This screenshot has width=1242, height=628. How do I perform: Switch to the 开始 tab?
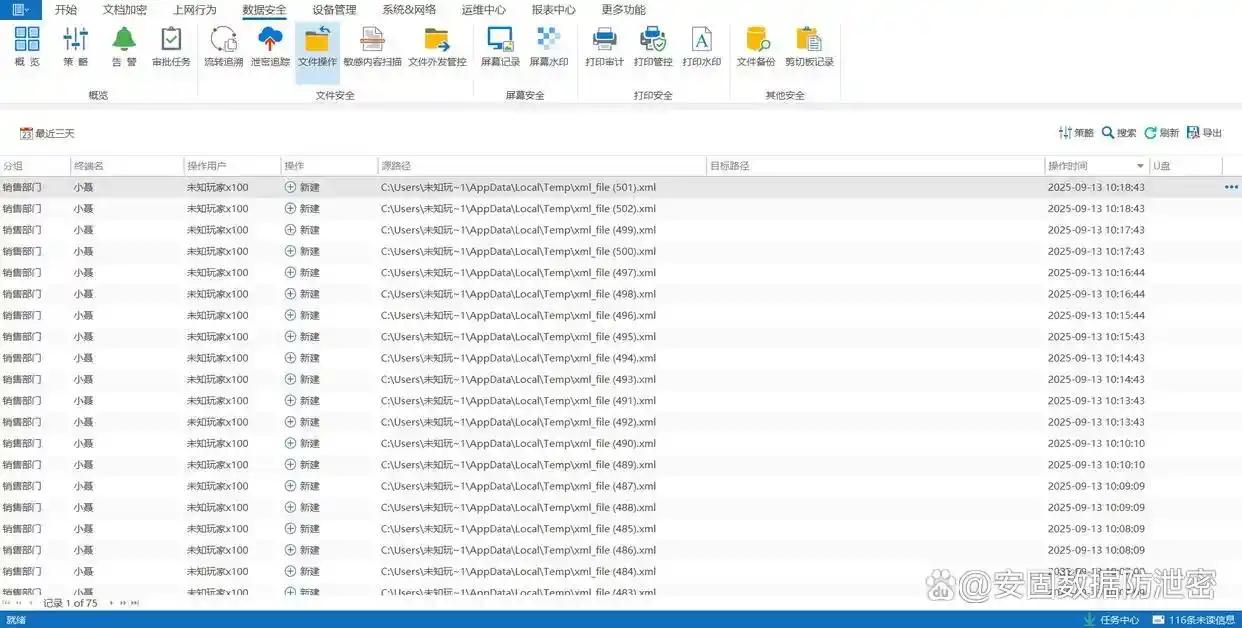click(66, 10)
